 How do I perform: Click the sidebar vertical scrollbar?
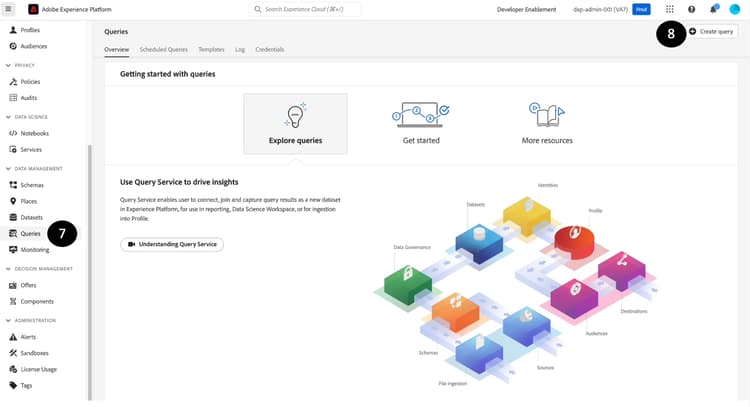[x=89, y=273]
